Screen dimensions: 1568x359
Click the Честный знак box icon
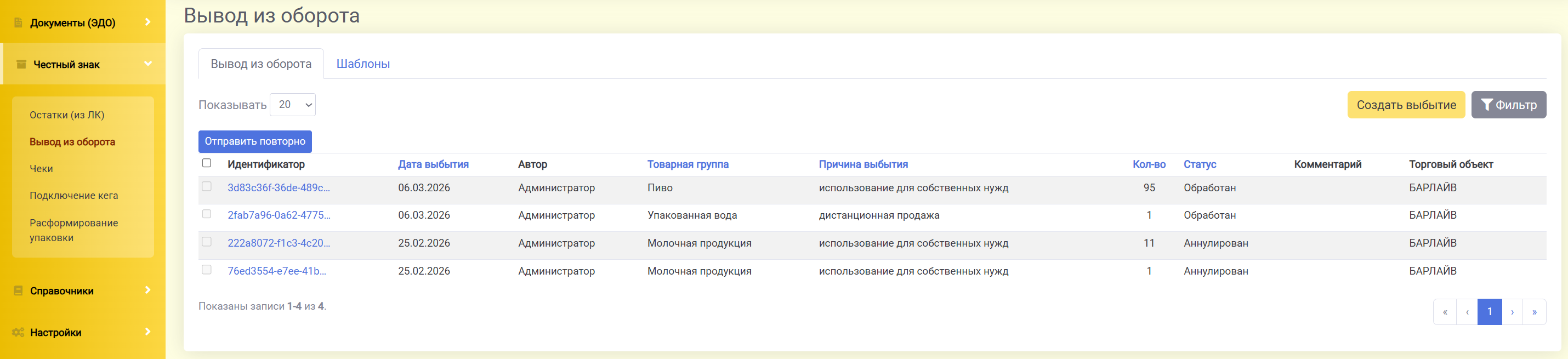click(x=21, y=65)
